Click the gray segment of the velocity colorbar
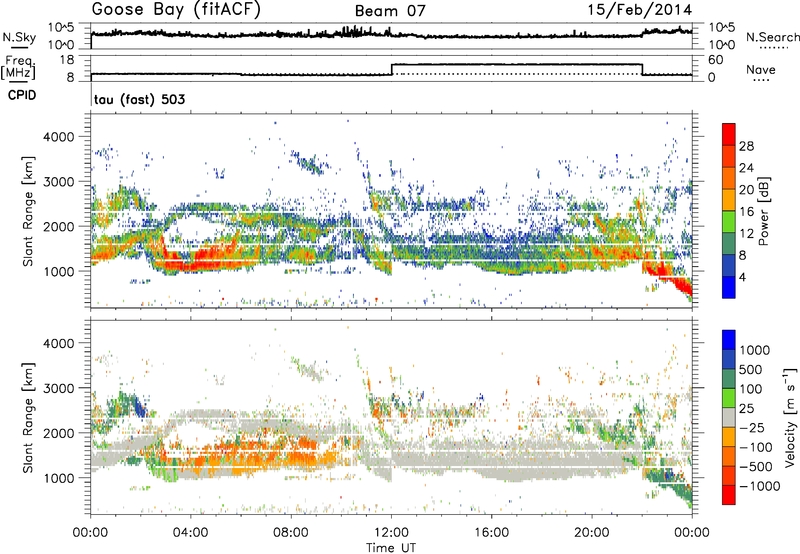This screenshot has width=800, height=554. pyautogui.click(x=729, y=417)
